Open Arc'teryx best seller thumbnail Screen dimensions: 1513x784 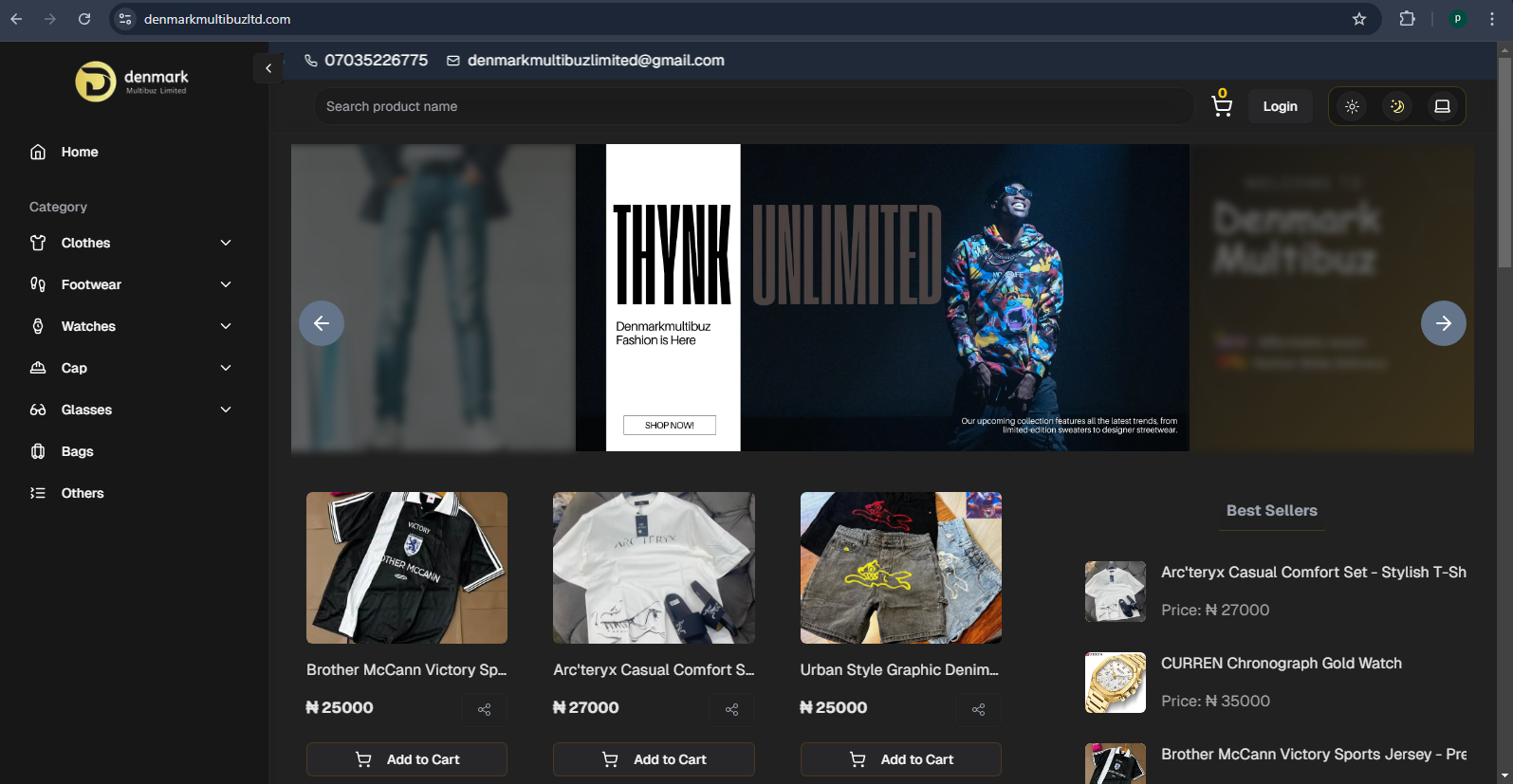[x=1116, y=592]
